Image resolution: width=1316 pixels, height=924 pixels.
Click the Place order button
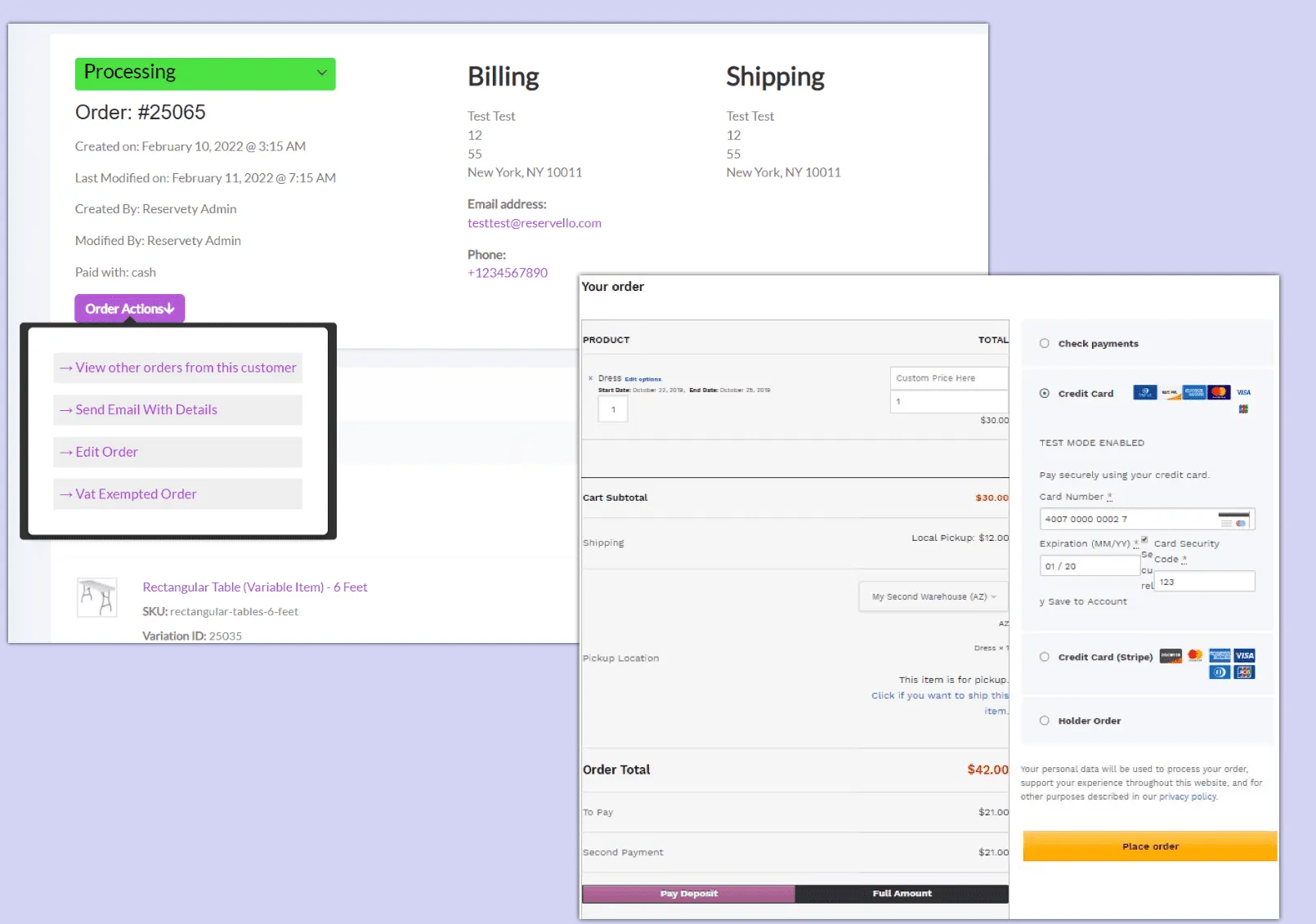click(x=1149, y=846)
